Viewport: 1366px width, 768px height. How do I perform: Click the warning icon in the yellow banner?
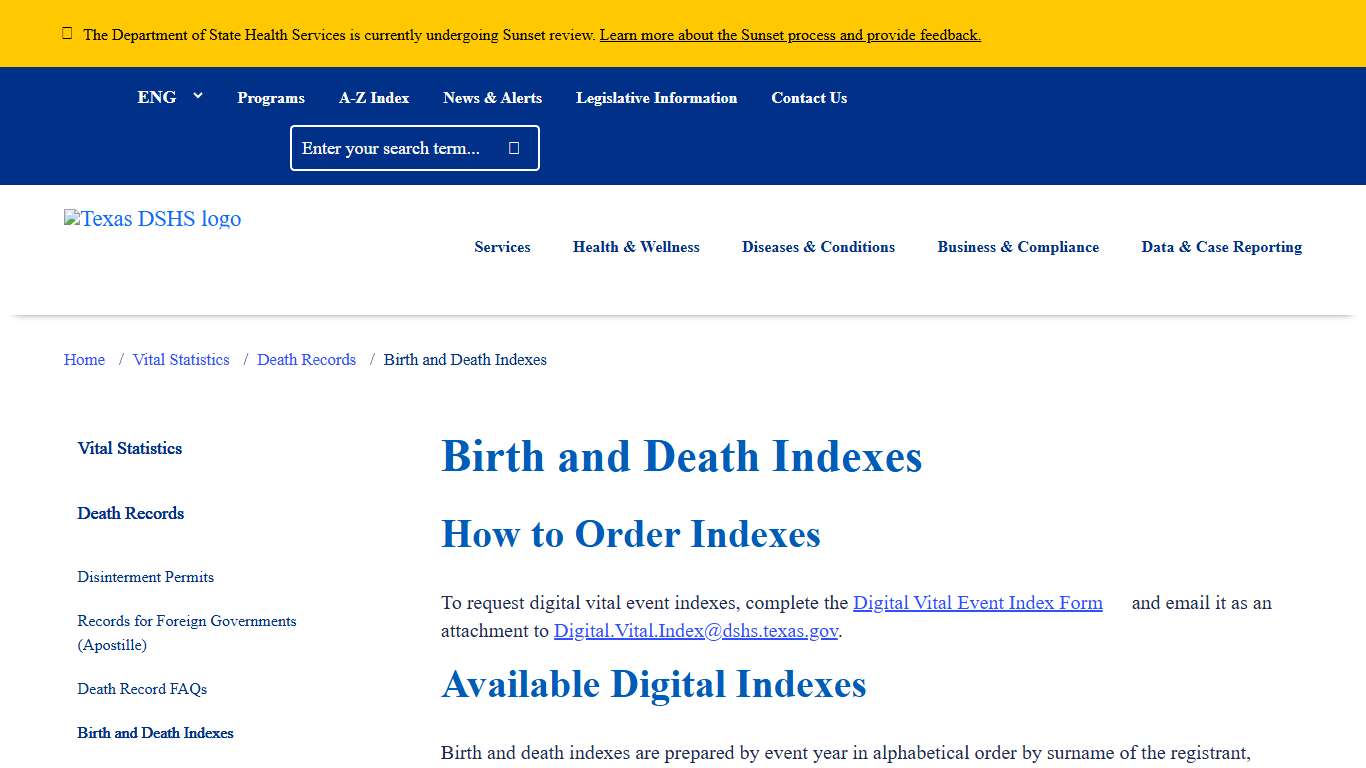[x=67, y=33]
